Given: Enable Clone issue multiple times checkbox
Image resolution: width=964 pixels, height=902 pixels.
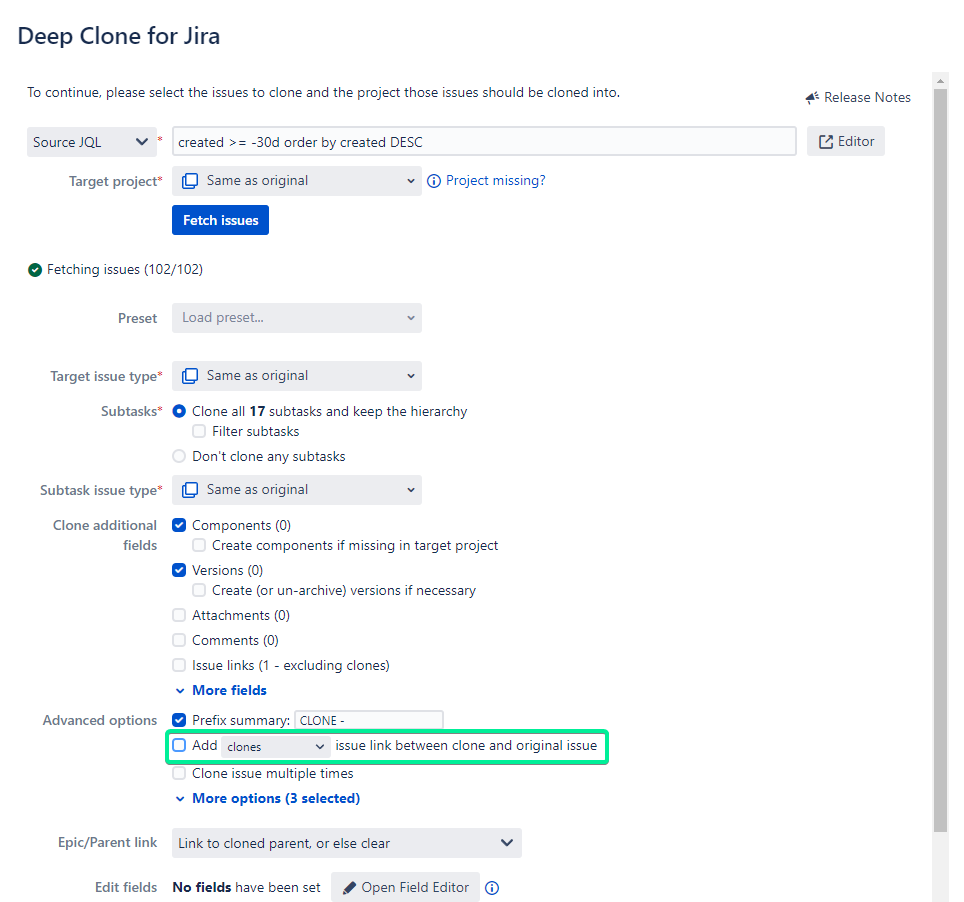Looking at the screenshot, I should (179, 773).
